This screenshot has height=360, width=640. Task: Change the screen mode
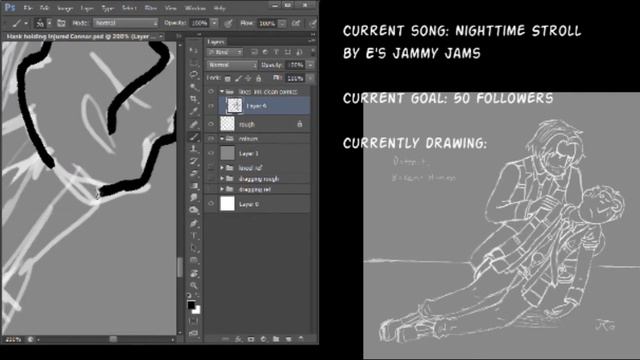coord(194,333)
